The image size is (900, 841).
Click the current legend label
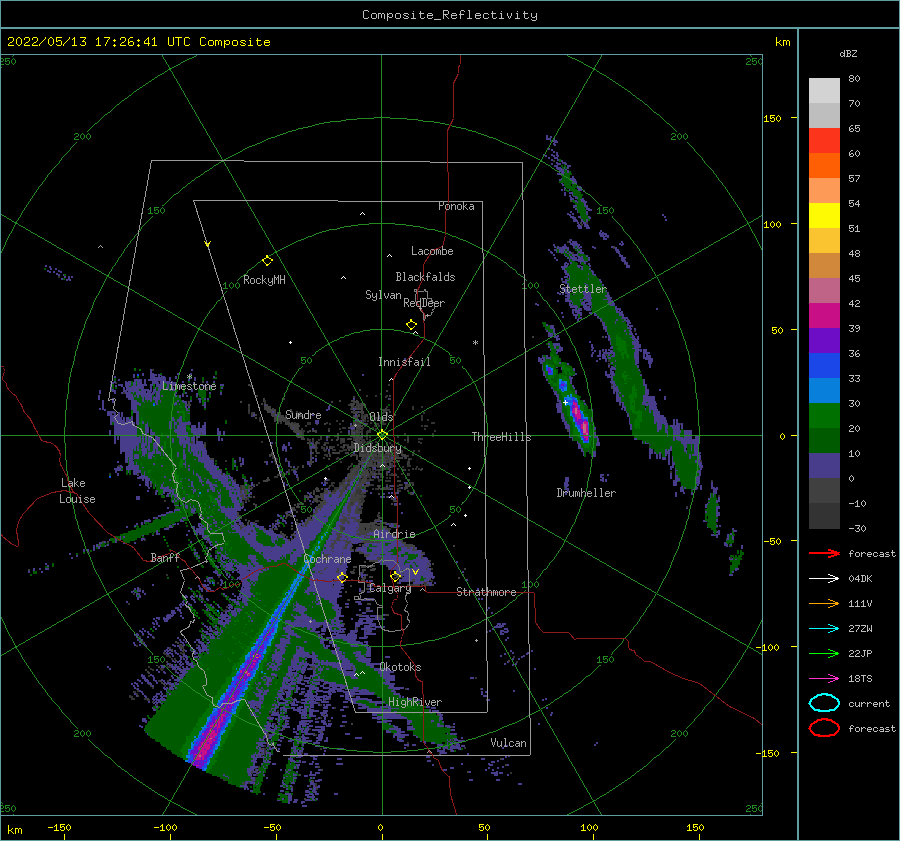869,703
